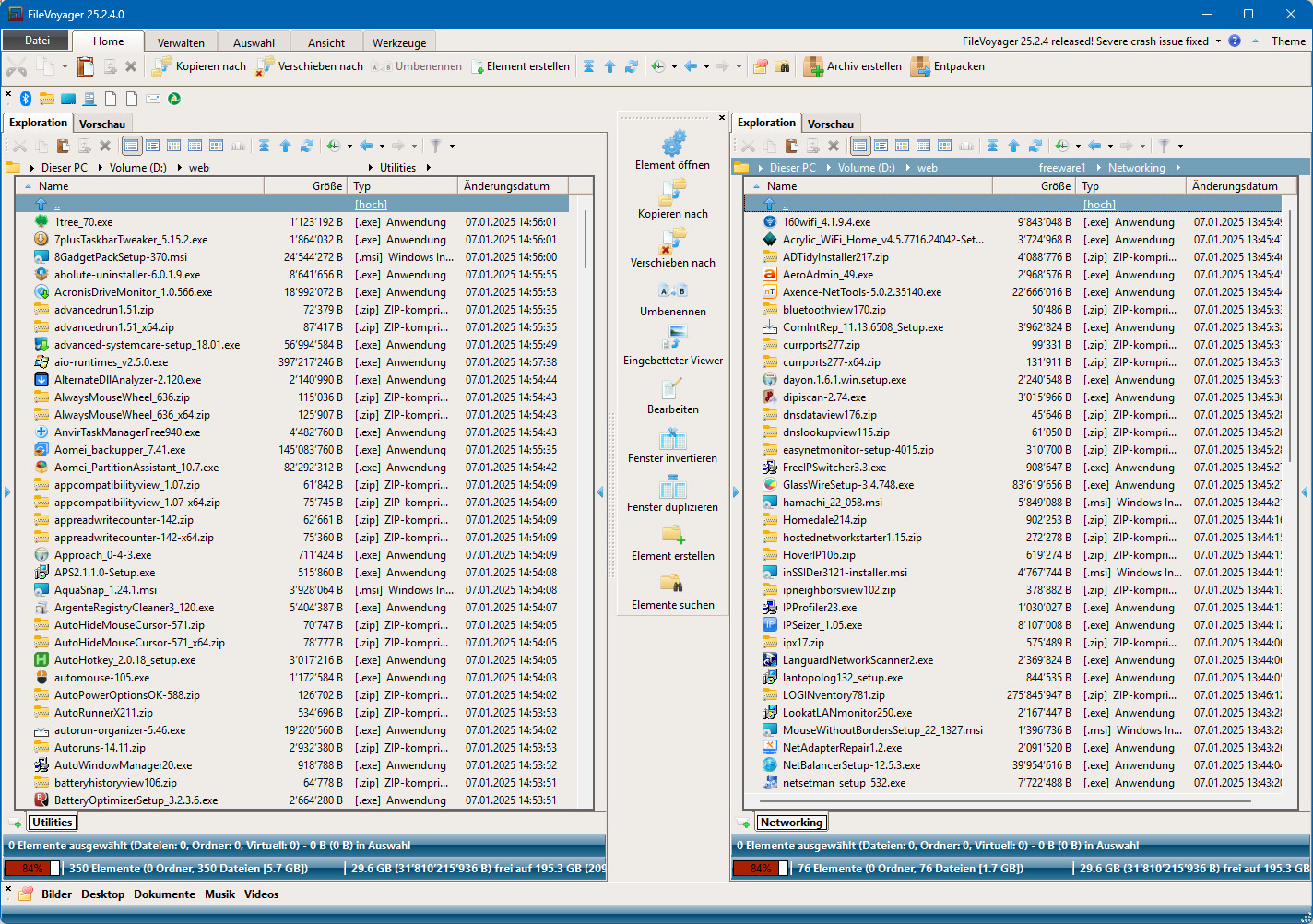Click the ribbon favorites folder with heart icon

pos(761,66)
